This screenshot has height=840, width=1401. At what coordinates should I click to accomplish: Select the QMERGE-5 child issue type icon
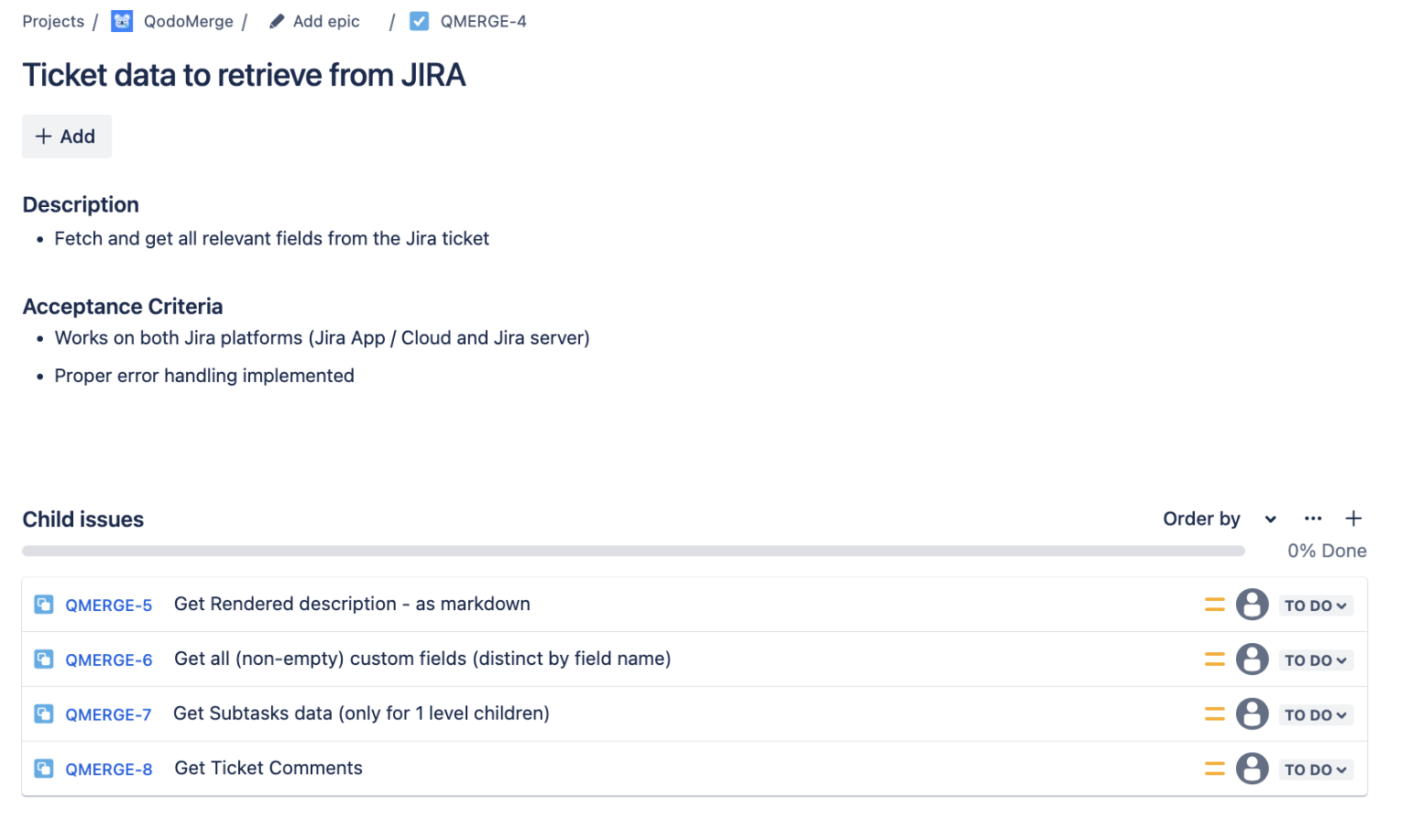[43, 604]
